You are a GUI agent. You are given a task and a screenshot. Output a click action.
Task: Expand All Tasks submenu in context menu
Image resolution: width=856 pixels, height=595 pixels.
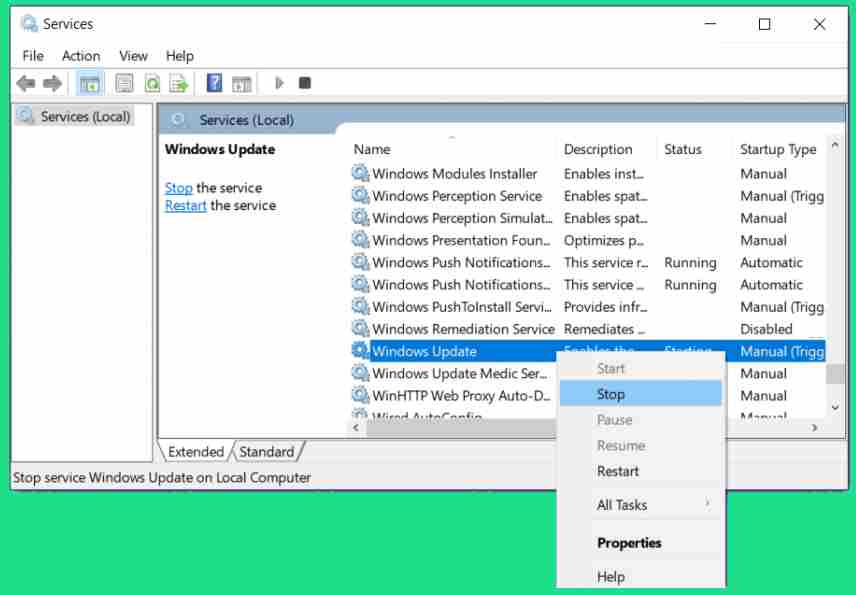coord(640,505)
